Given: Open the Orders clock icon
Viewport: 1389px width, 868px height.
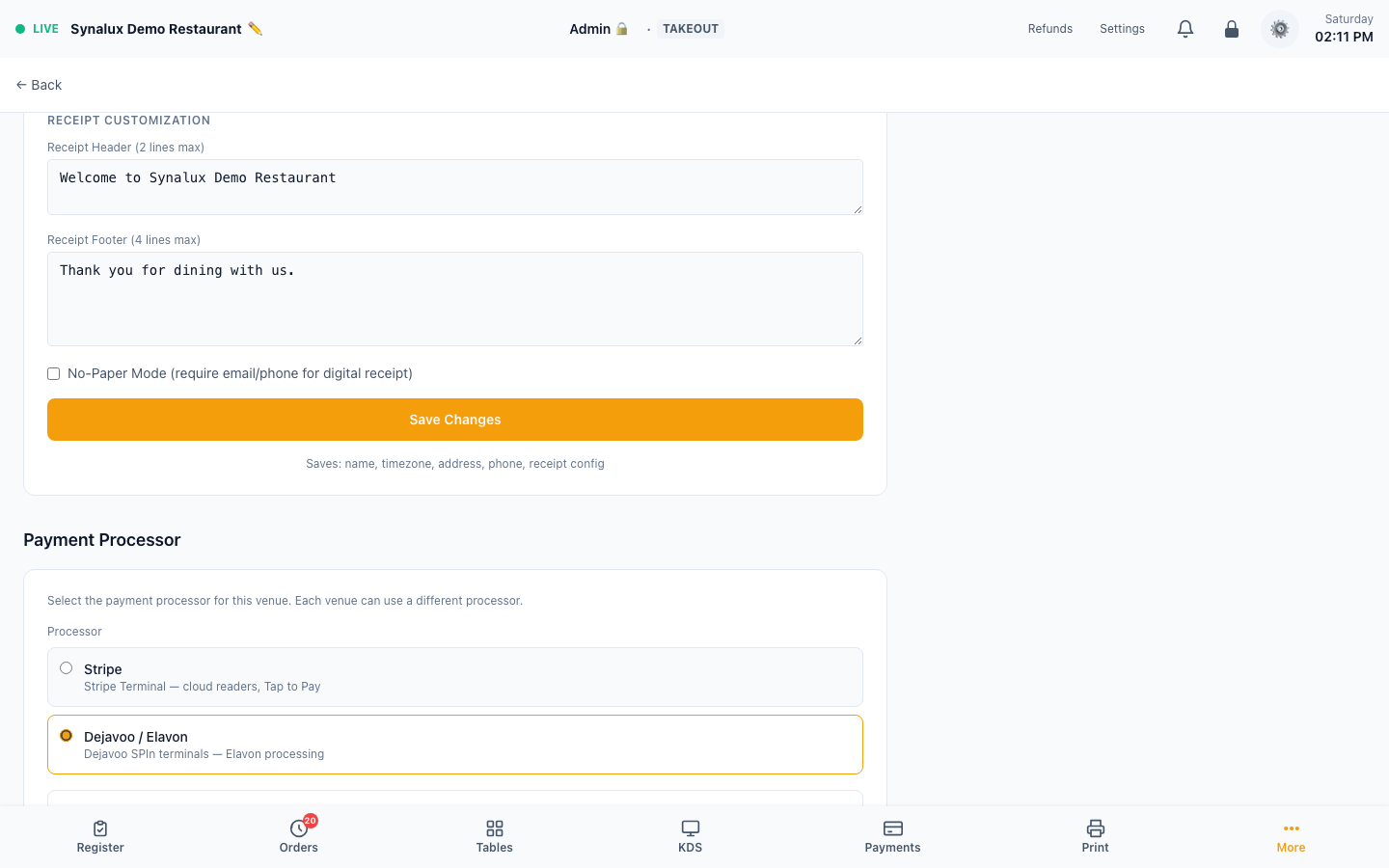Looking at the screenshot, I should 298,828.
